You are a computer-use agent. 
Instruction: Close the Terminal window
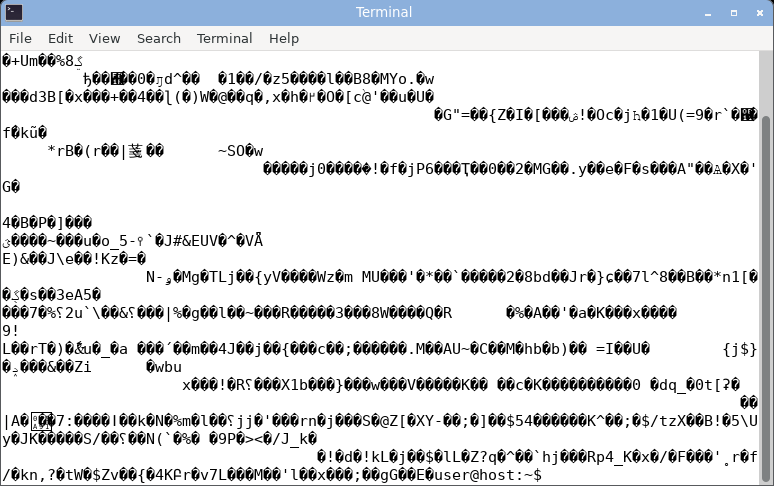(760, 13)
